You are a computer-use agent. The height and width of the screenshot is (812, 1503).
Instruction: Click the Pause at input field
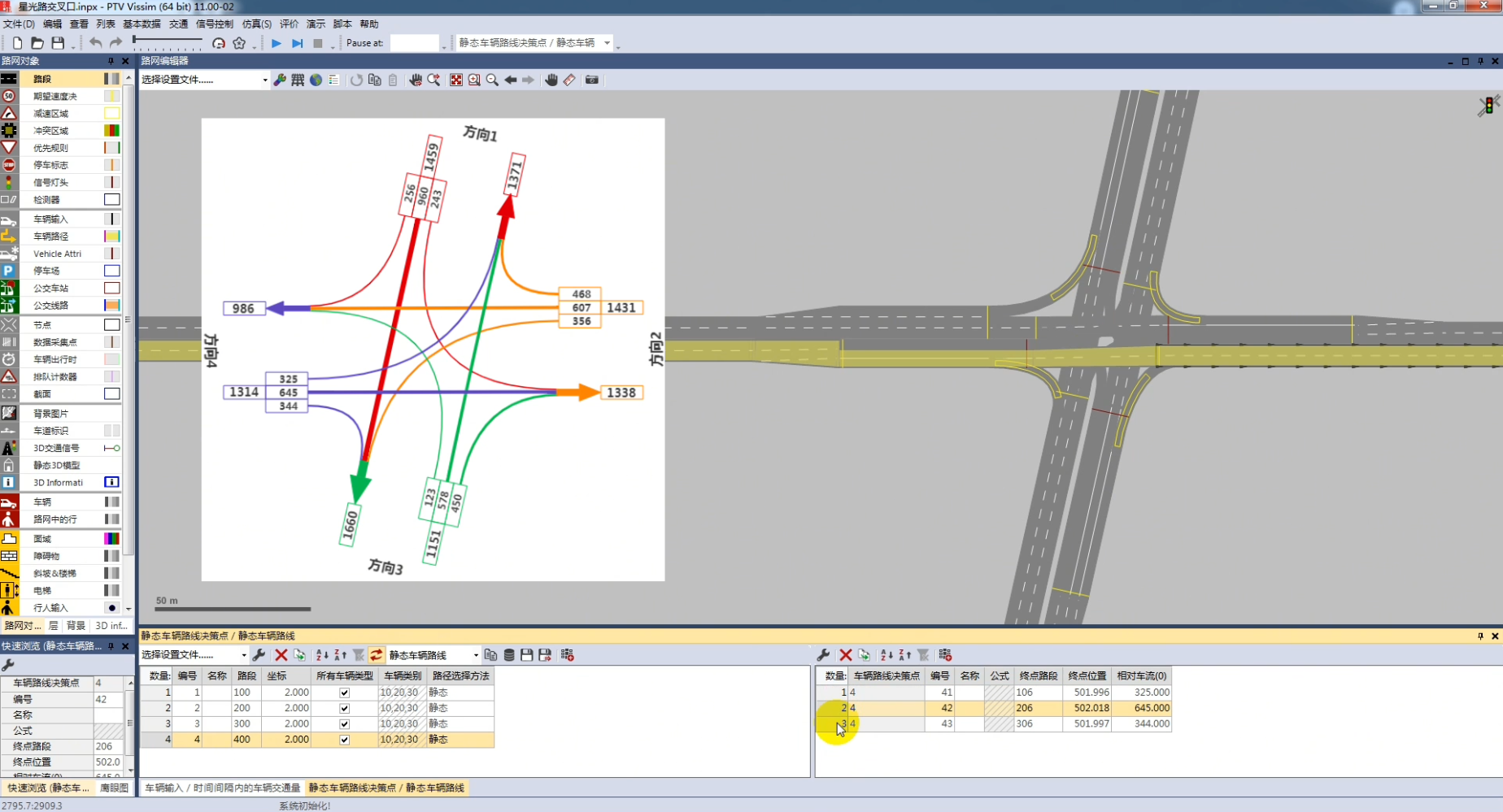(414, 43)
